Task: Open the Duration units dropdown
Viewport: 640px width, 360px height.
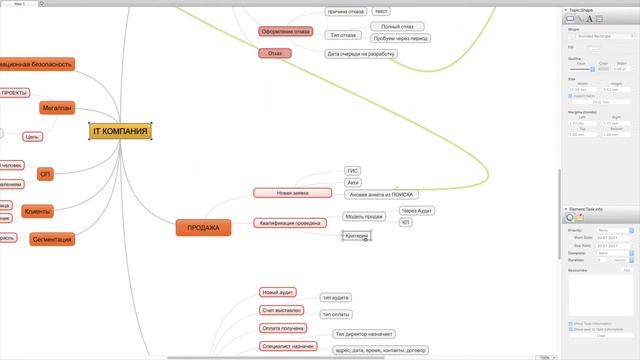Action: (x=622, y=260)
